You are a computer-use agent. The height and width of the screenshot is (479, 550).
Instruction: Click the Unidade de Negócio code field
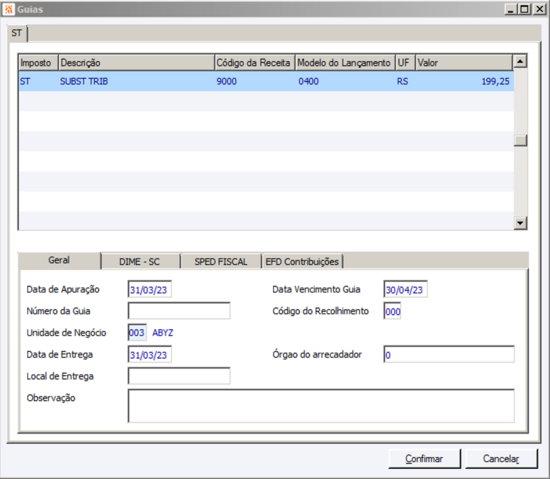coord(137,332)
